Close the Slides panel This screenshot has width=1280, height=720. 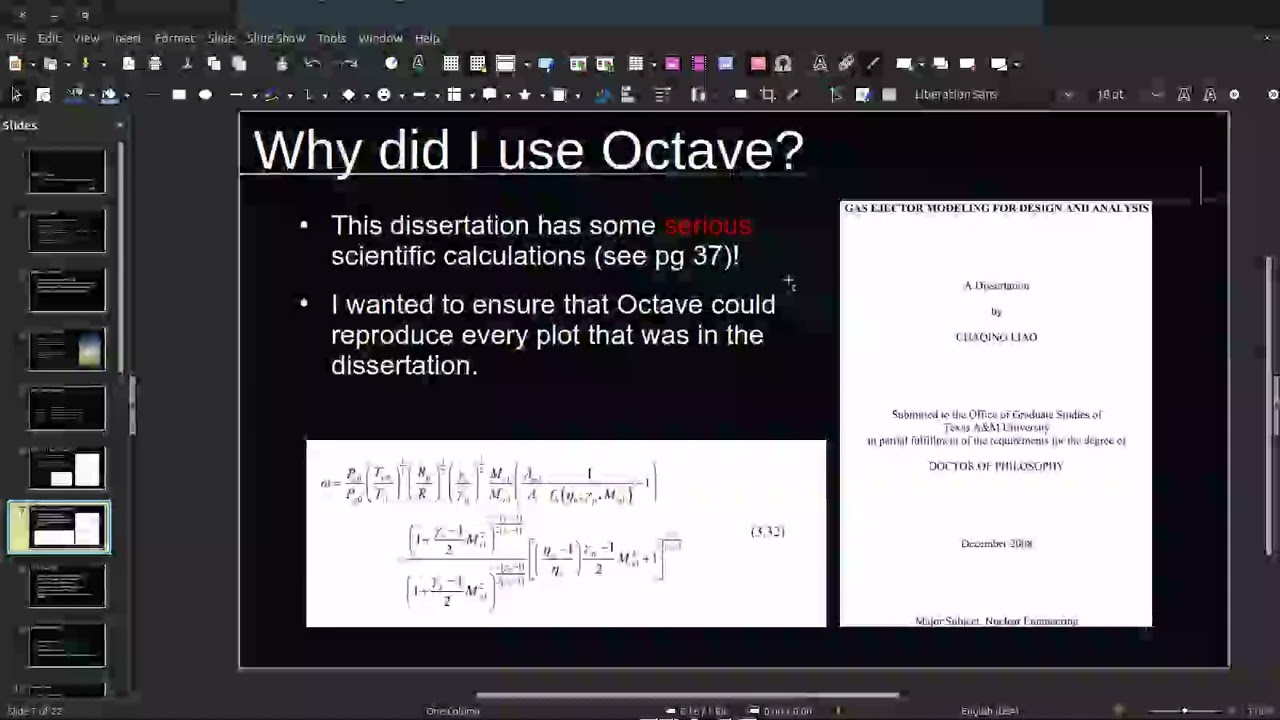[120, 125]
